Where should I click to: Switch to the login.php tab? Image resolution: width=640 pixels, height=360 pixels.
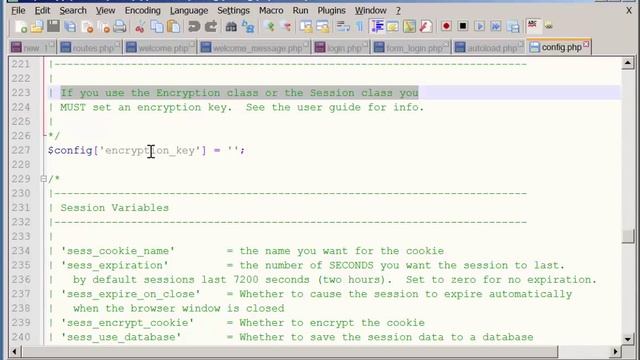[x=341, y=48]
